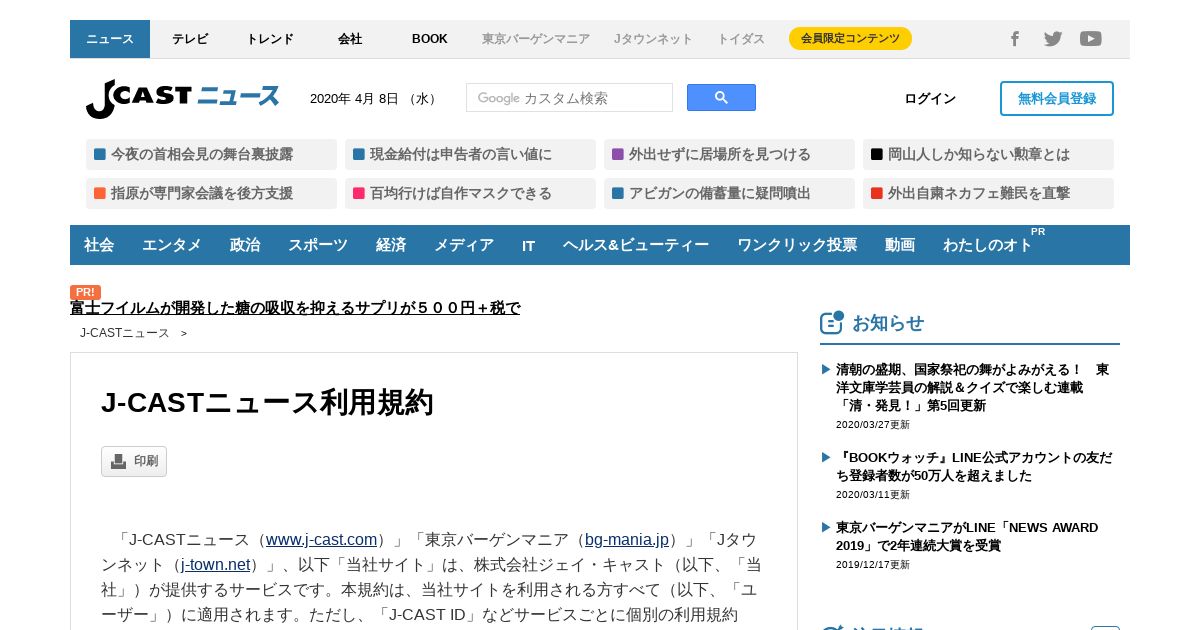The width and height of the screenshot is (1200, 630).
Task: Open the Twitter icon link
Action: 1053,39
